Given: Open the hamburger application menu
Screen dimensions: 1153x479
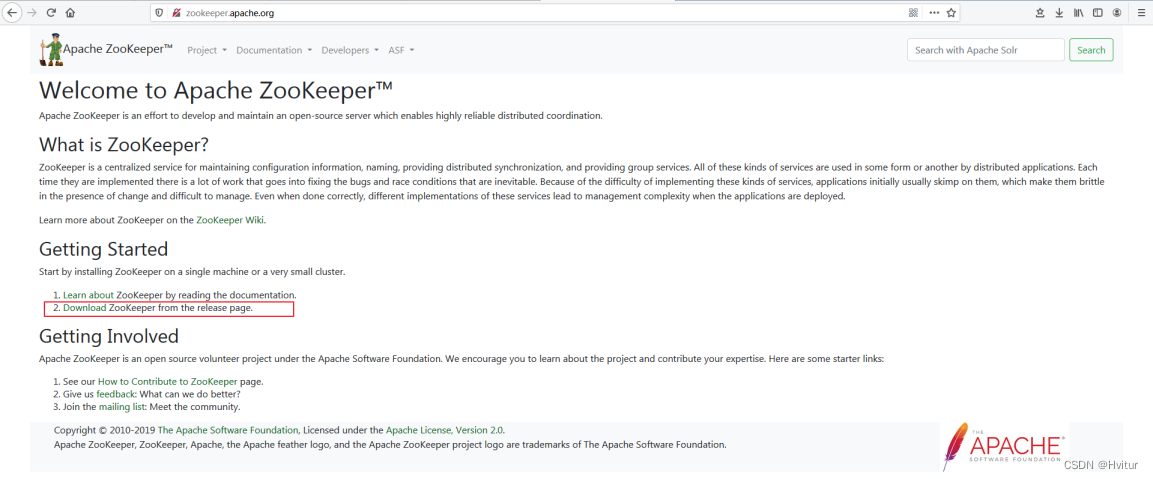Looking at the screenshot, I should tap(1140, 13).
